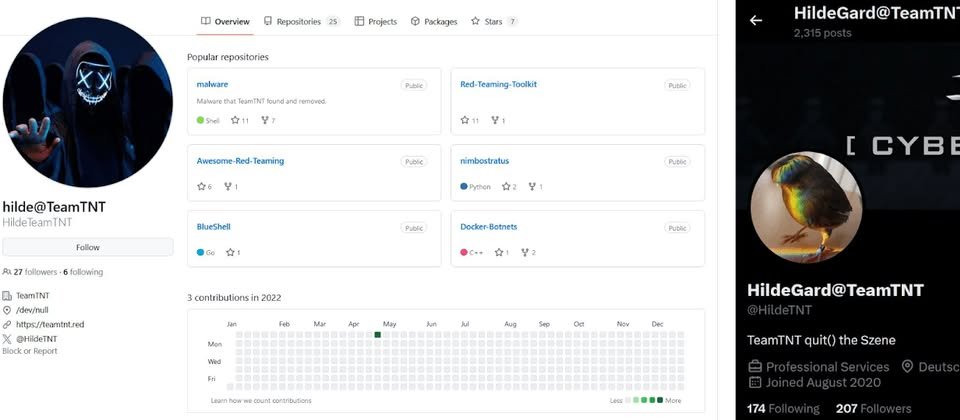960x420 pixels.
Task: Switch to the Repositories tab
Action: coord(302,21)
